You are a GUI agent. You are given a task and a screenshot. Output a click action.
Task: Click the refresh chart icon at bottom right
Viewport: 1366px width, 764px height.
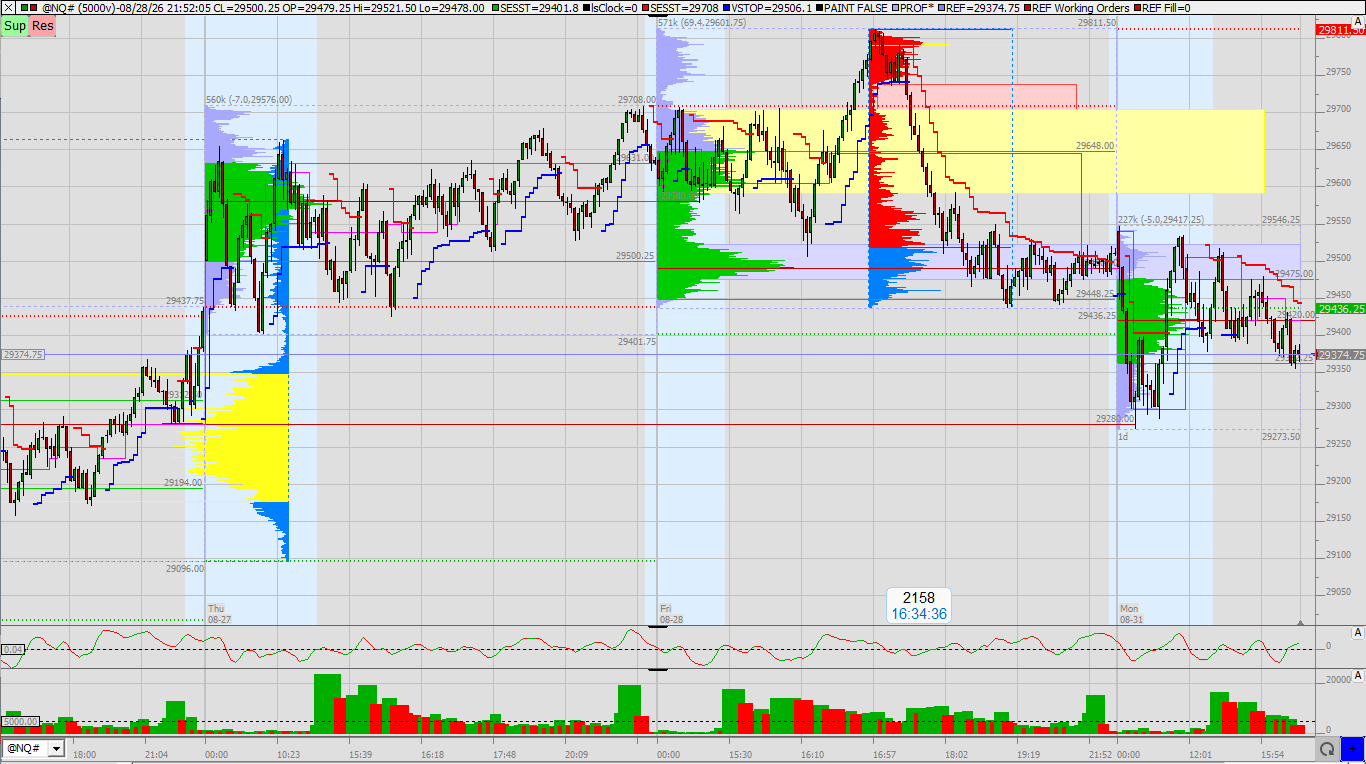(x=1327, y=748)
